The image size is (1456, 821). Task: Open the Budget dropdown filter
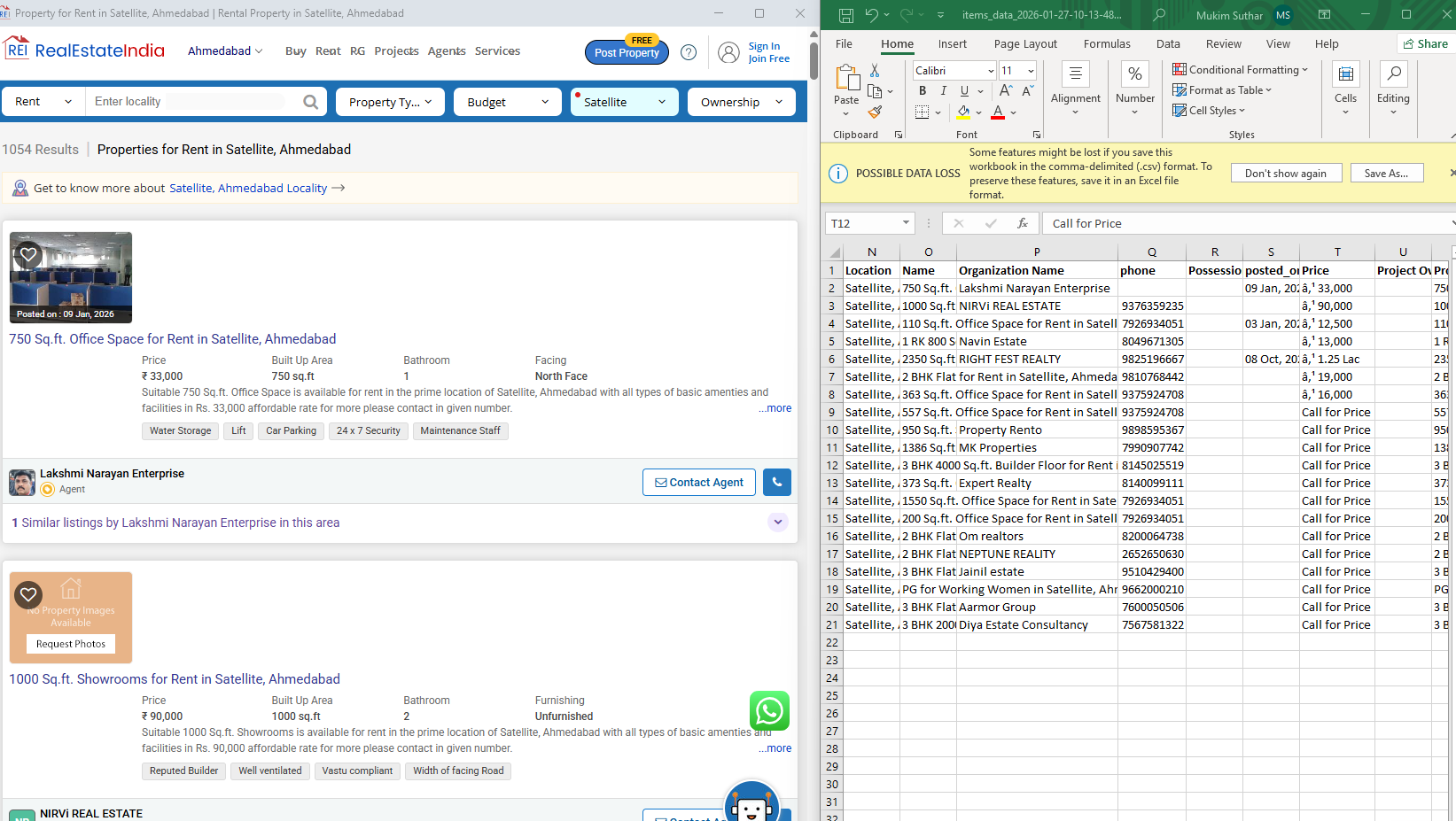pos(507,101)
